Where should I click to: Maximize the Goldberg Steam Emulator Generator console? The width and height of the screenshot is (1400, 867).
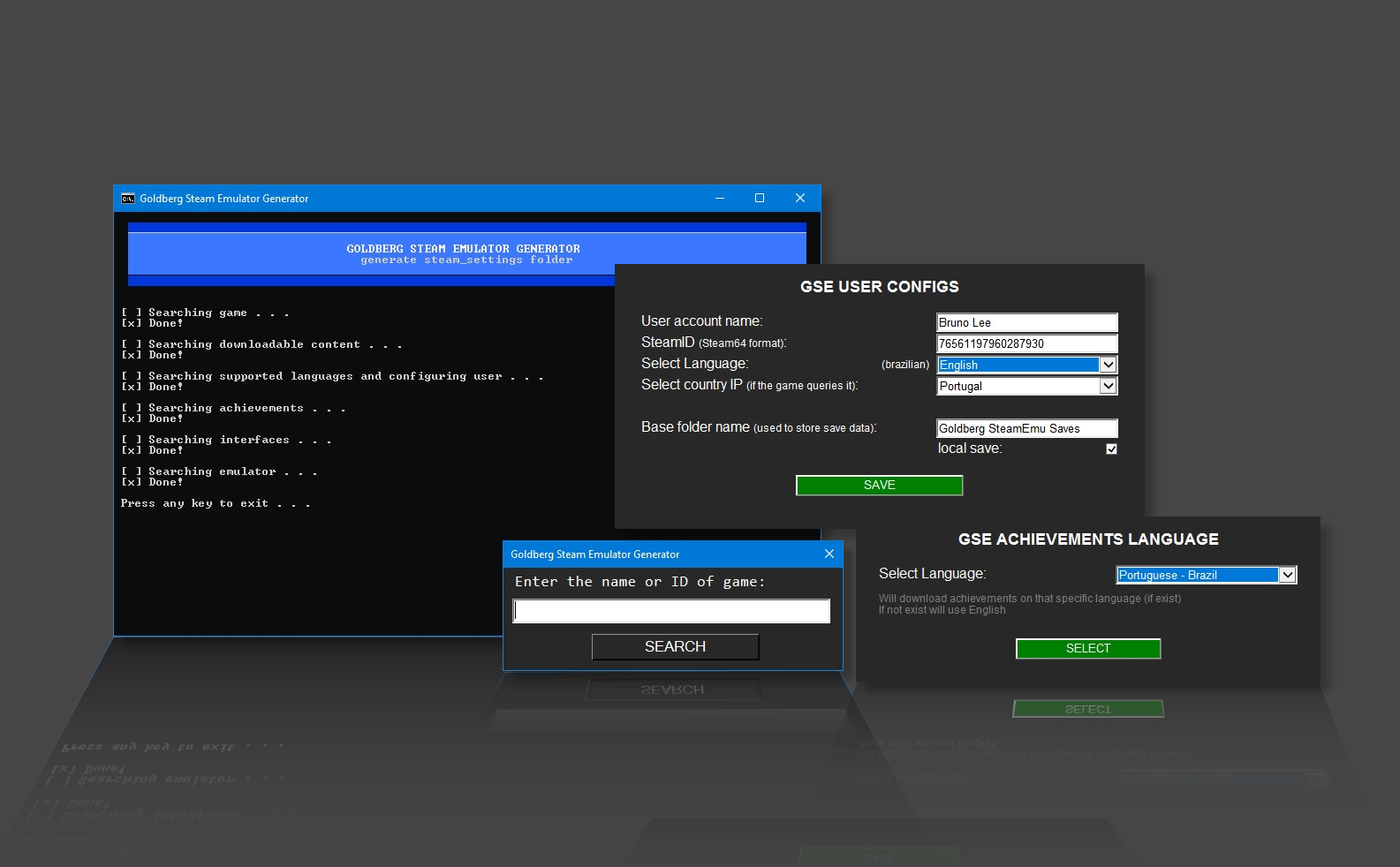760,199
